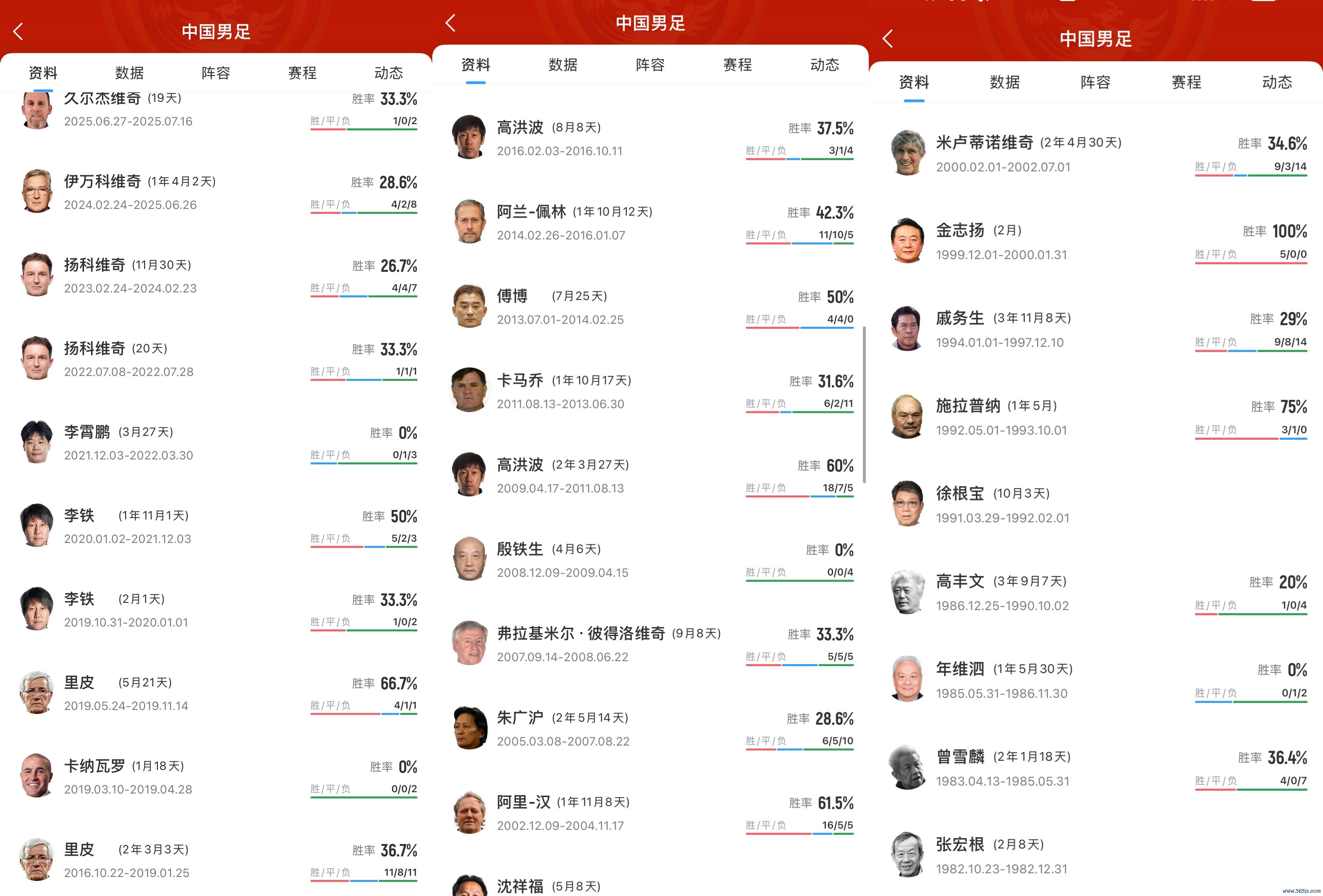Tap back arrow in left panel header
The height and width of the screenshot is (896, 1323).
pyautogui.click(x=18, y=31)
